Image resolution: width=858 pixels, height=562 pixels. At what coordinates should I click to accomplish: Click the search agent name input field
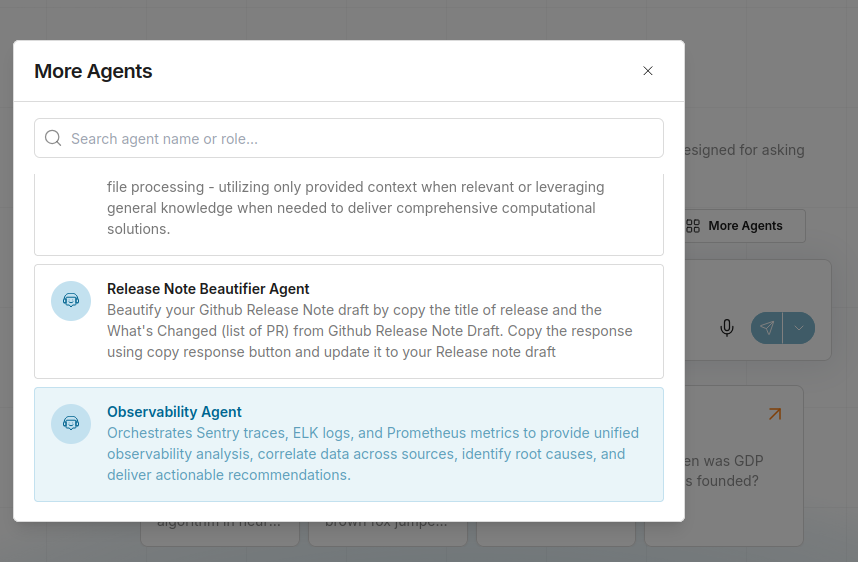coord(360,139)
